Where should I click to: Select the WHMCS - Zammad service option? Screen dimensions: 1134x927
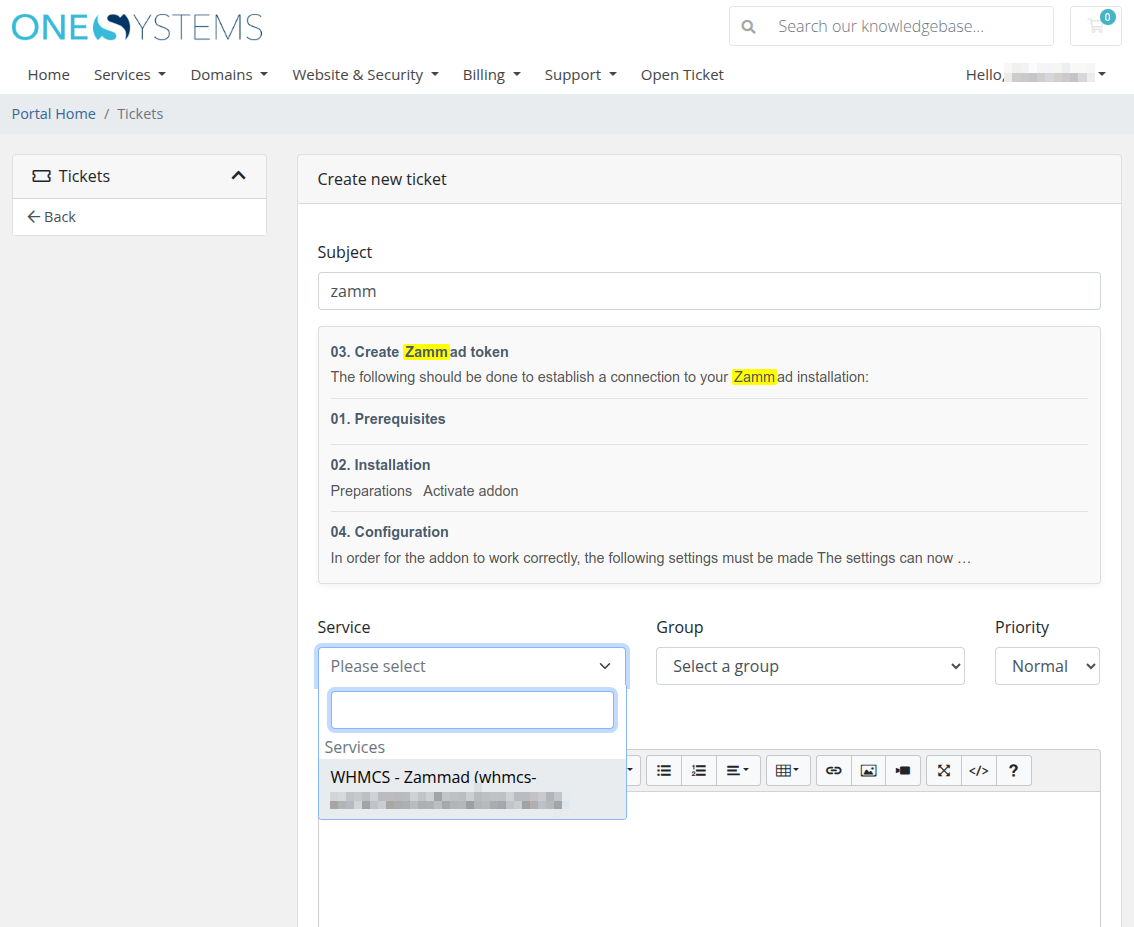pos(472,789)
